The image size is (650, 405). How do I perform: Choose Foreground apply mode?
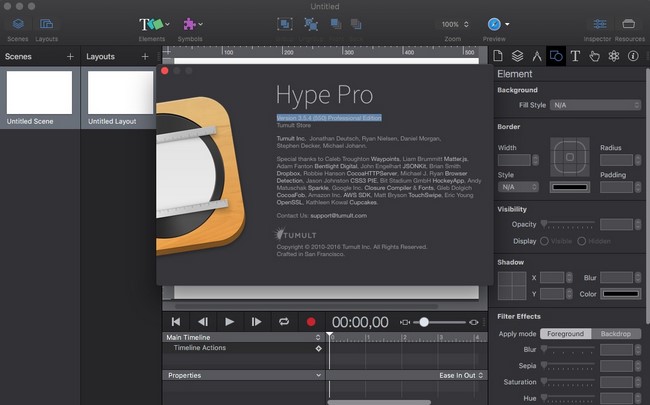coord(565,334)
